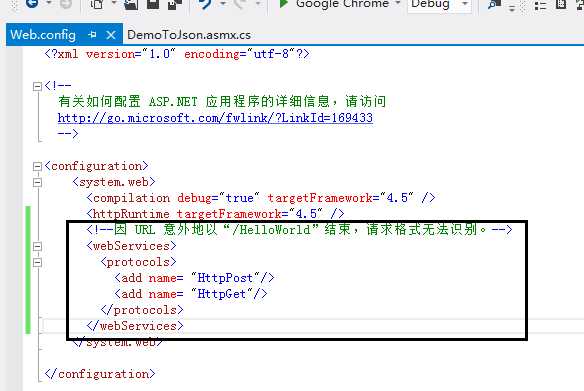Image resolution: width=584 pixels, height=391 pixels.
Task: Click the Find in Files toolbar icon
Action: tap(494, 4)
